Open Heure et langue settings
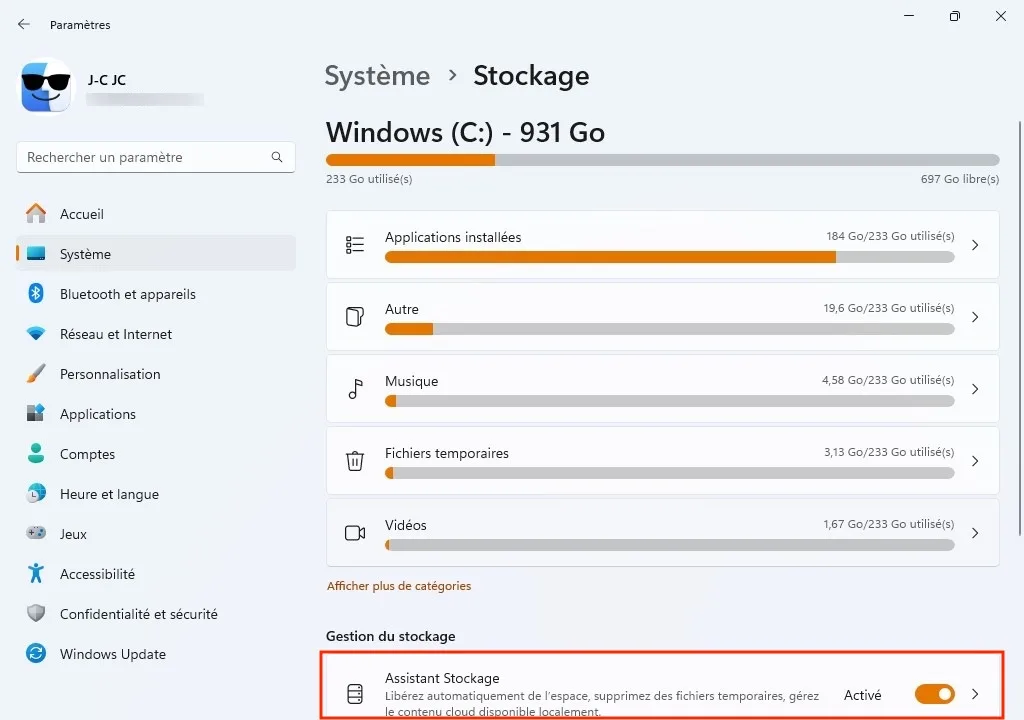Screen dimensions: 1024x720 [155, 494]
